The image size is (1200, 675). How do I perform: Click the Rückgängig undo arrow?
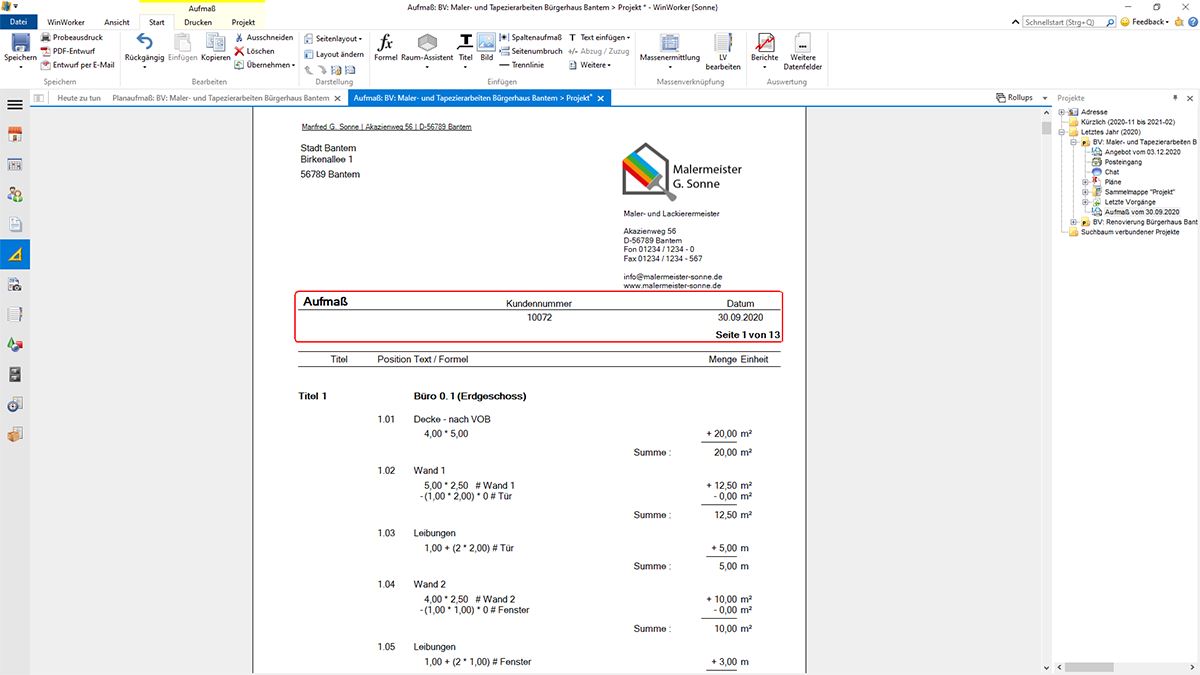pos(145,42)
